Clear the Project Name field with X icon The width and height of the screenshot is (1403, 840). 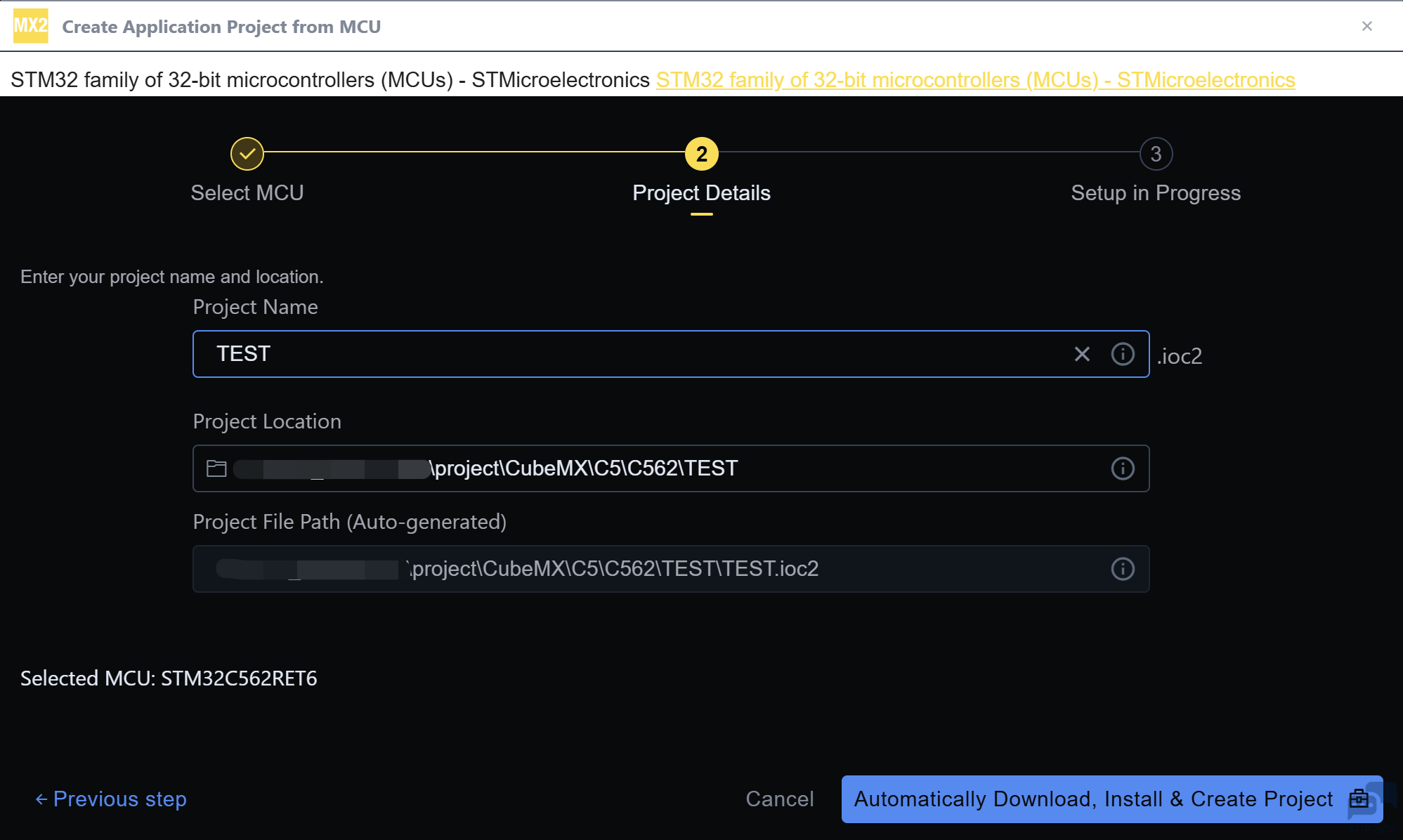(1082, 354)
